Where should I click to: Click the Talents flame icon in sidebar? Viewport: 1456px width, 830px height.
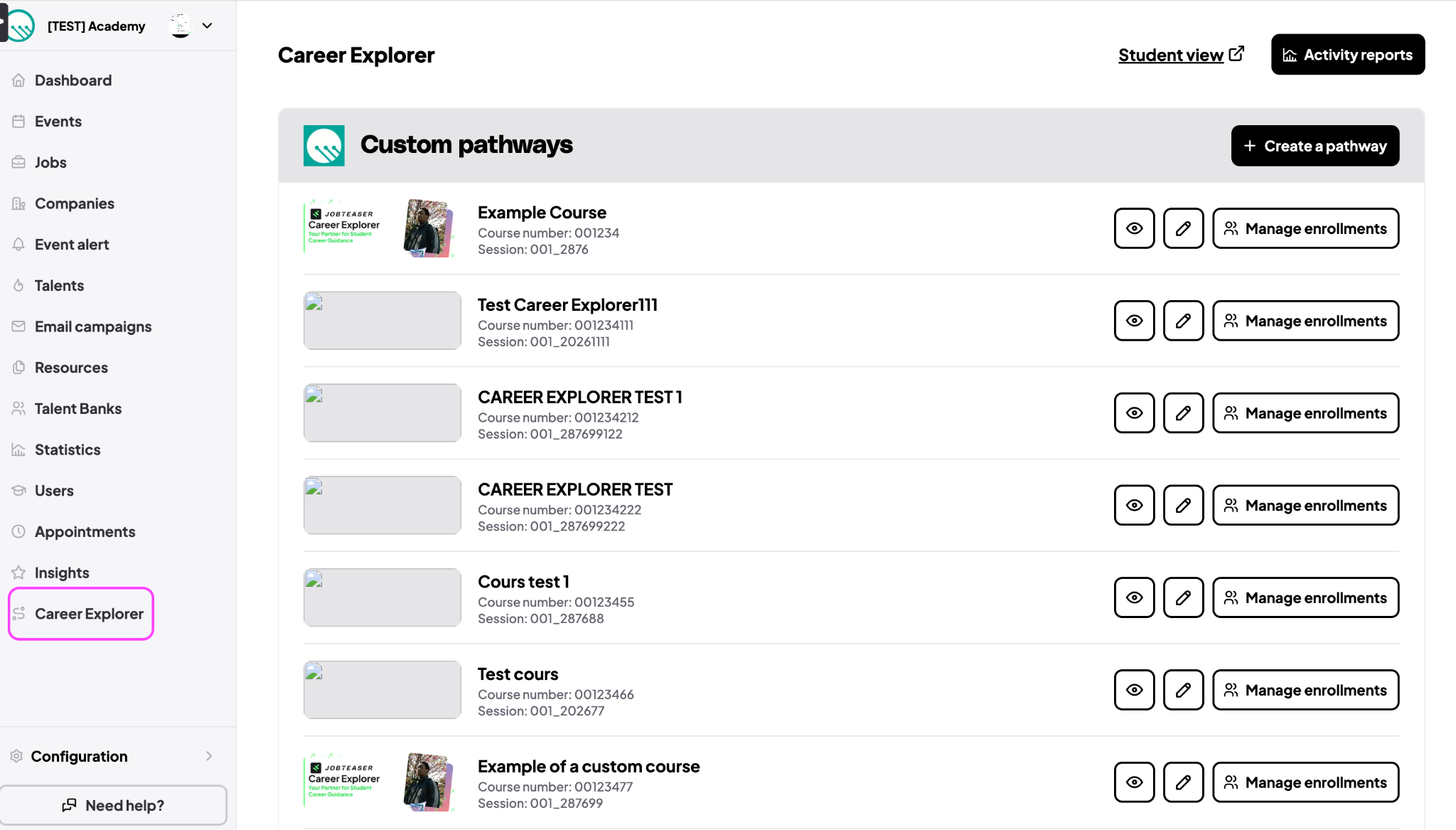[18, 285]
